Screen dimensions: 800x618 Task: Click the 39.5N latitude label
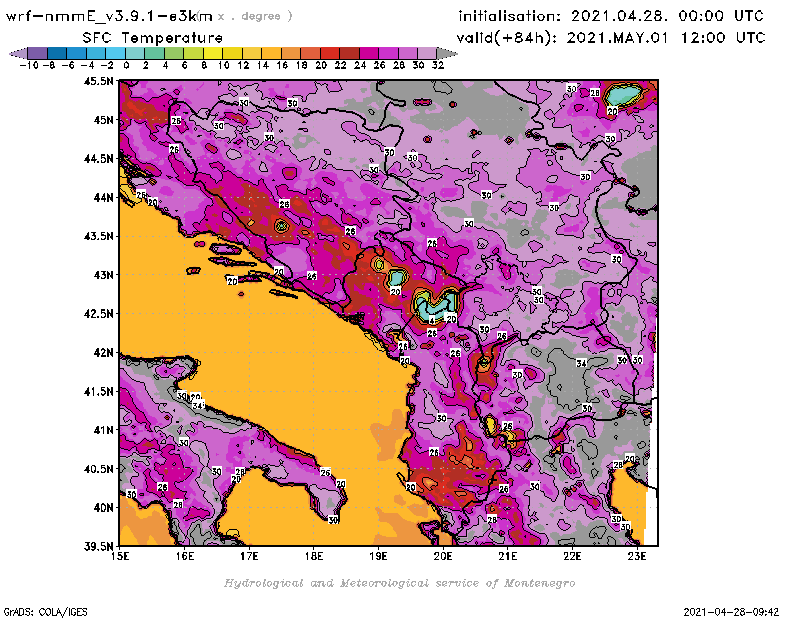[98, 546]
